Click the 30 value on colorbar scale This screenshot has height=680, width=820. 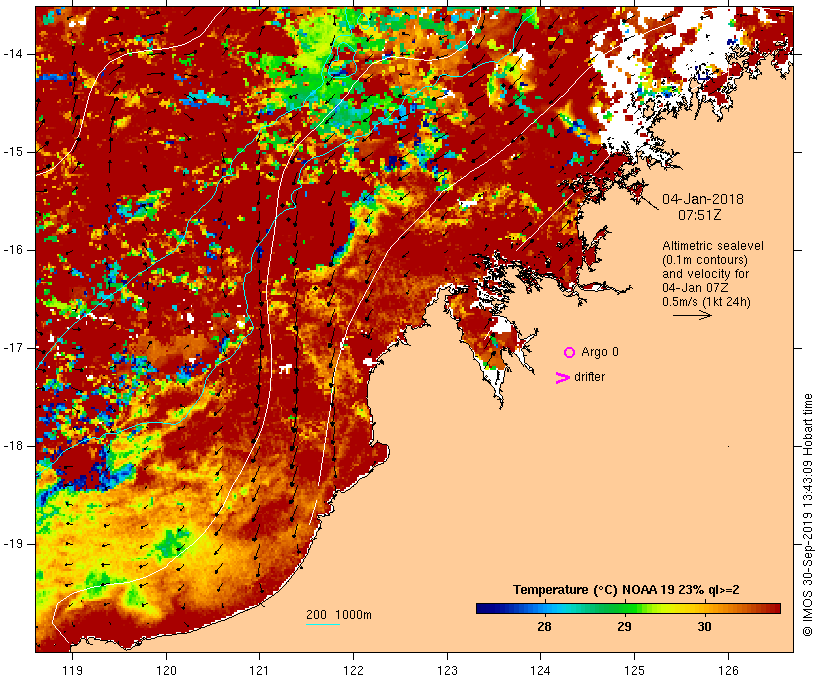(x=704, y=626)
